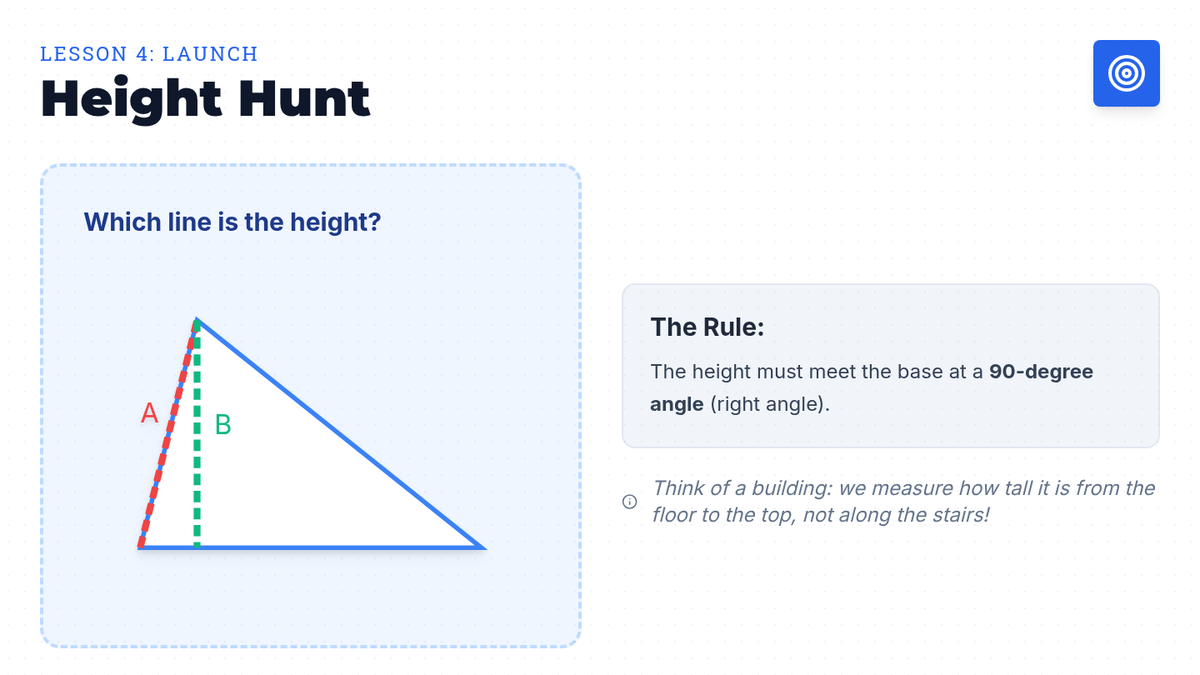
Task: Click the small info circle icon
Action: click(x=629, y=501)
